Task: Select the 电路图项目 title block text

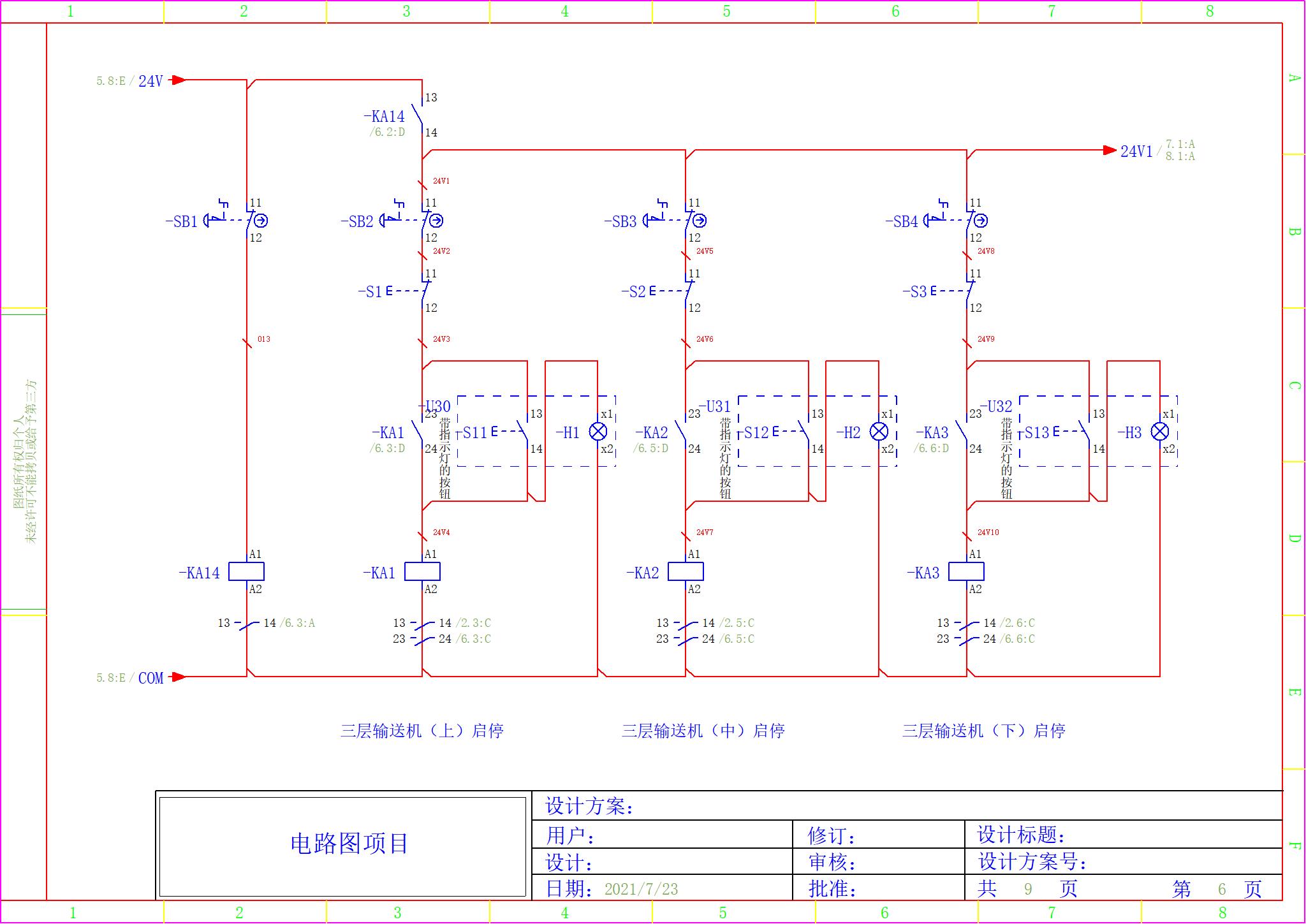Action: [x=349, y=844]
